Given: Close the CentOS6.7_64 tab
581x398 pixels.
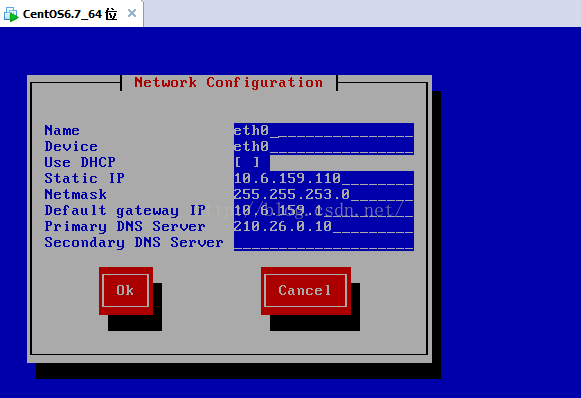Looking at the screenshot, I should click(x=132, y=13).
